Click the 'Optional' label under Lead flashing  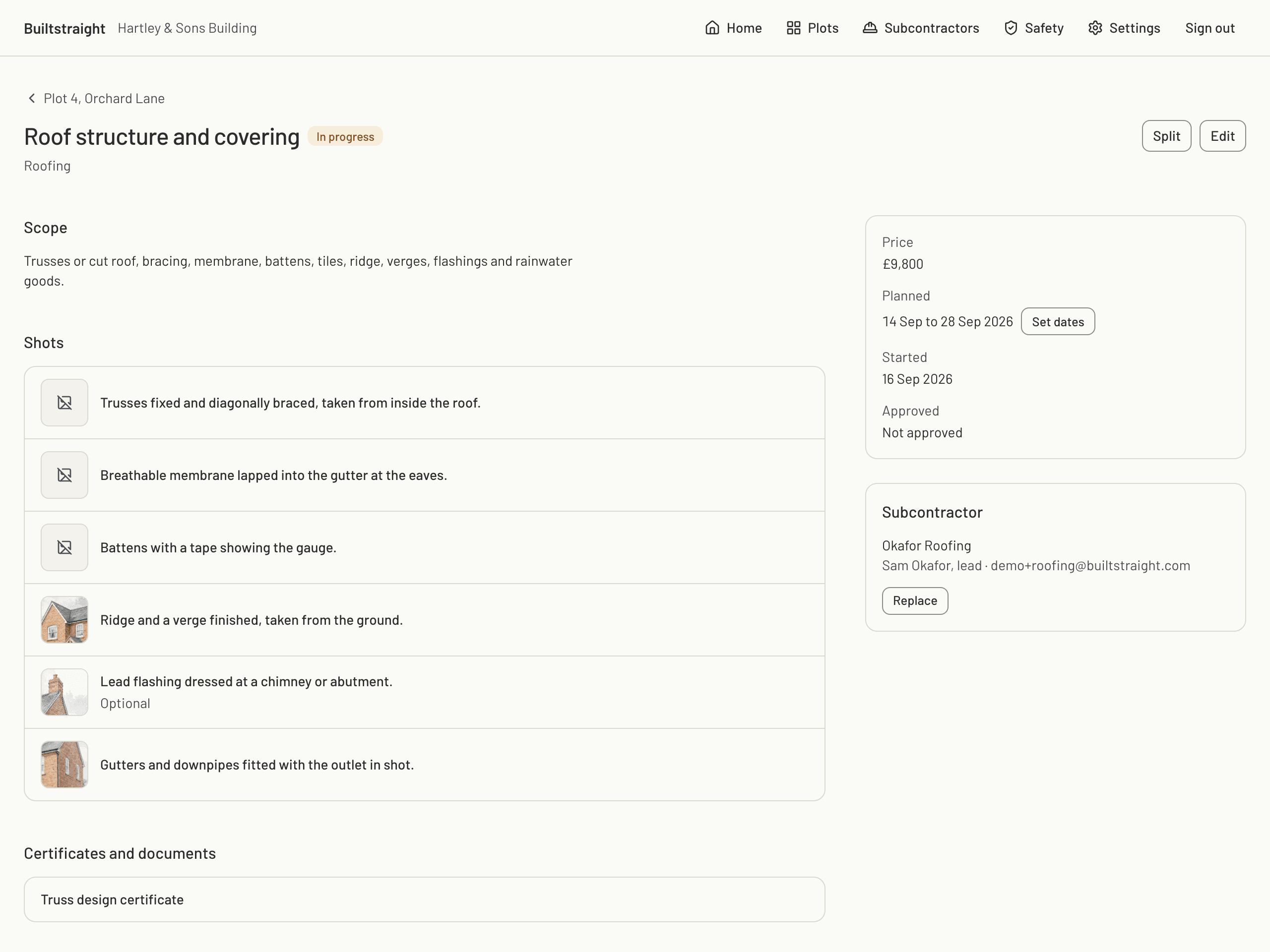(x=125, y=703)
